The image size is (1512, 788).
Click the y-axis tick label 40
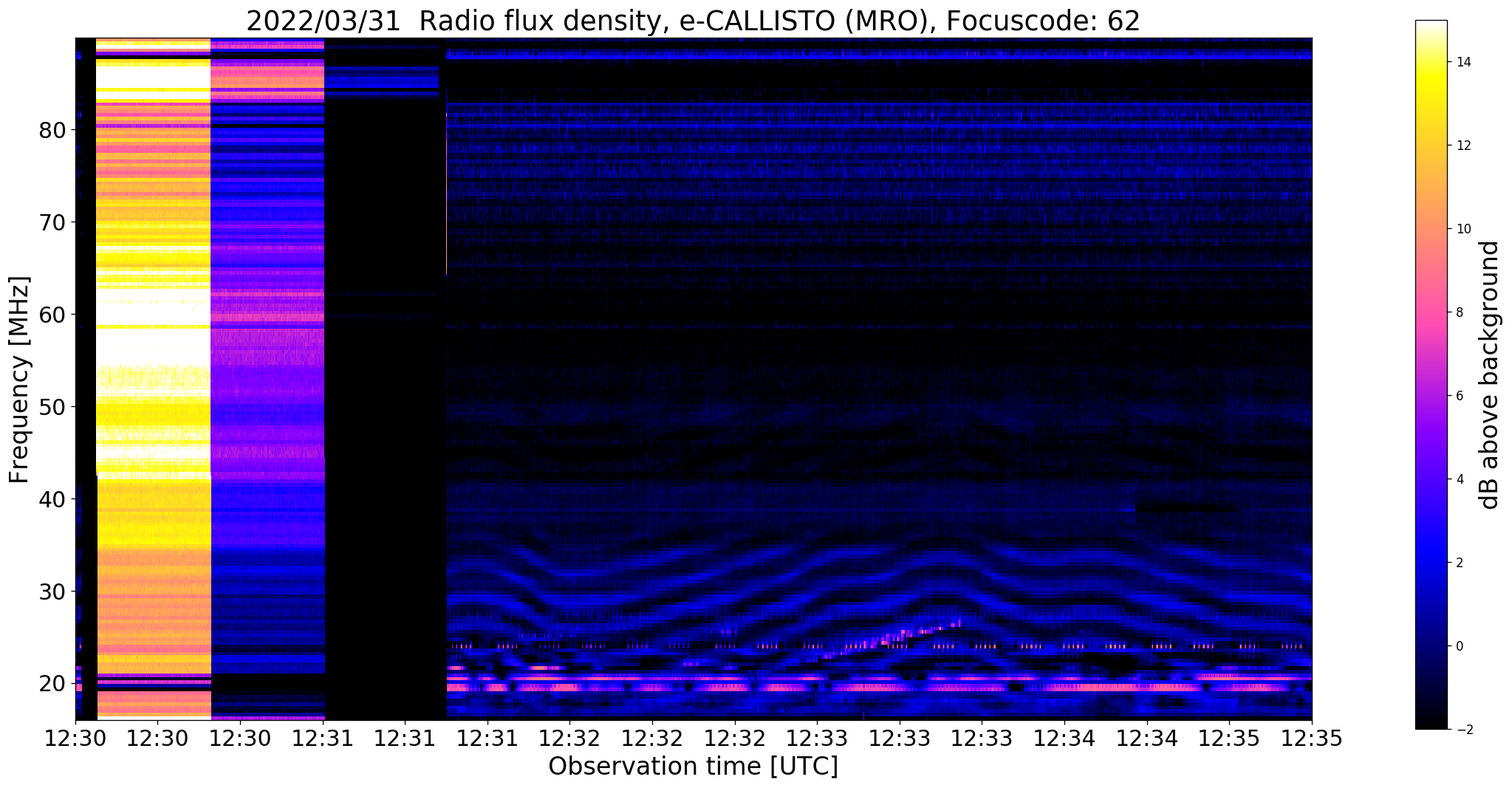coord(53,499)
